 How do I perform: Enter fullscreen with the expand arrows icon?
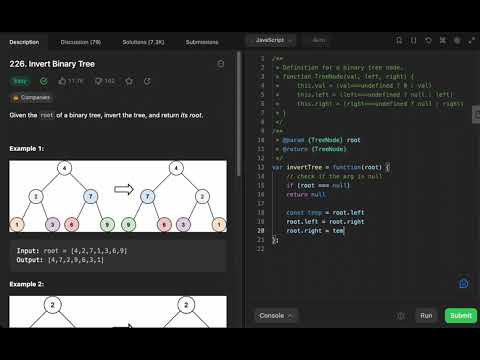pyautogui.click(x=472, y=40)
